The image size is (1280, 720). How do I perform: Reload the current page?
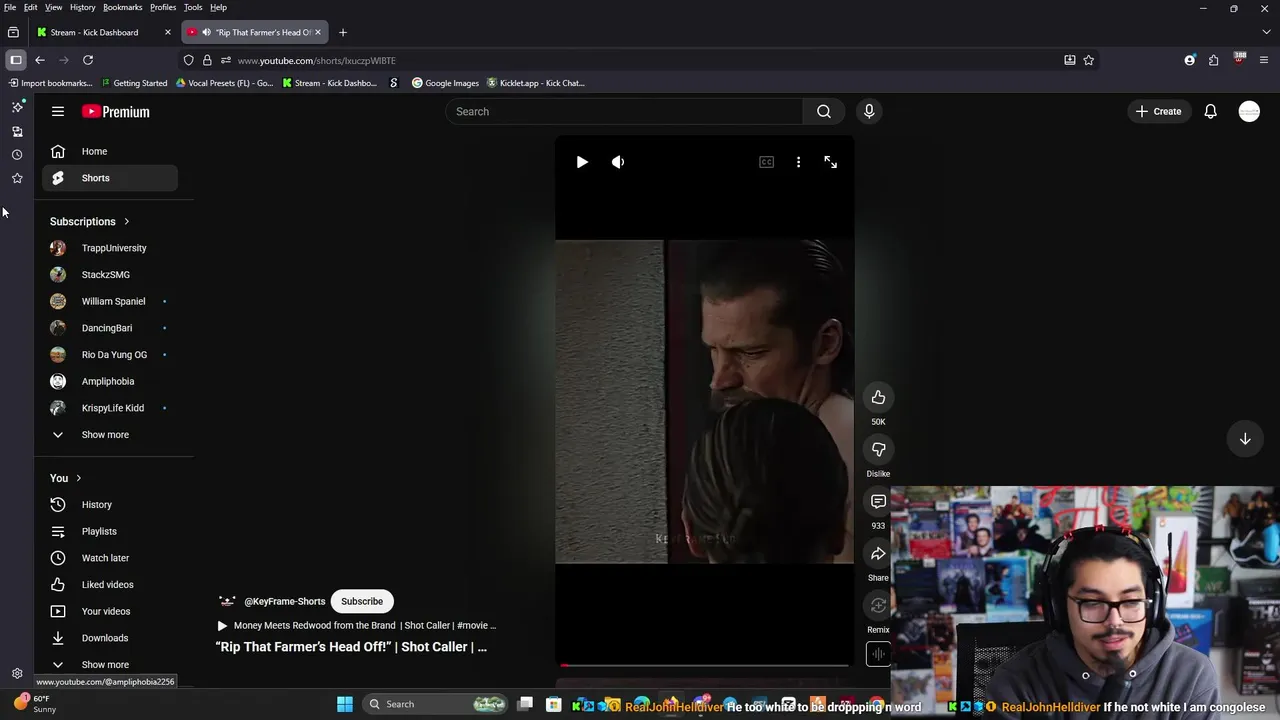[x=88, y=60]
